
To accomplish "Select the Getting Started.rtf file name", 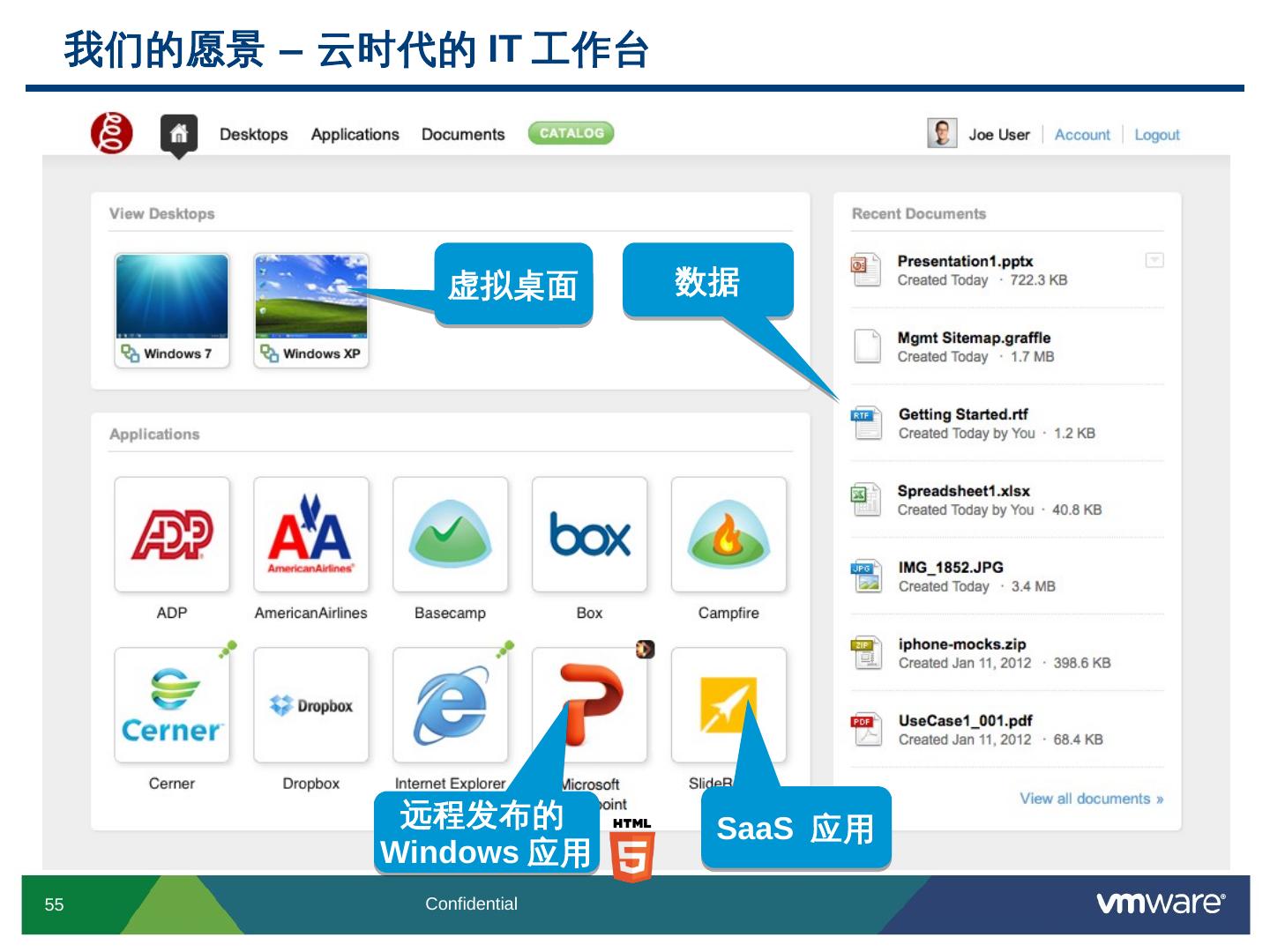I will click(x=963, y=414).
